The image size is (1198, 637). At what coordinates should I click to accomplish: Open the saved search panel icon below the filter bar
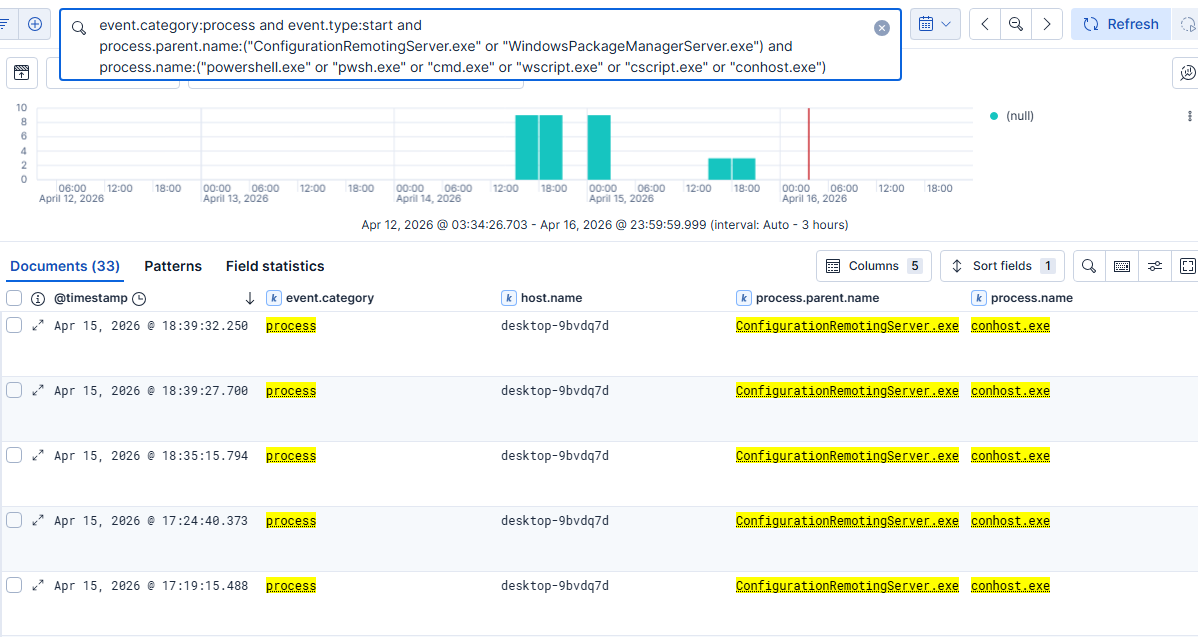pyautogui.click(x=21, y=73)
